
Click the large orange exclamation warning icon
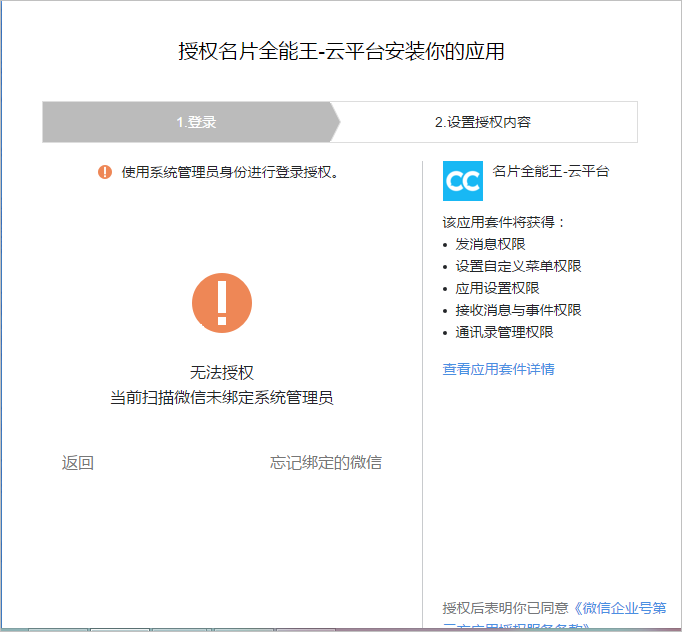[222, 303]
